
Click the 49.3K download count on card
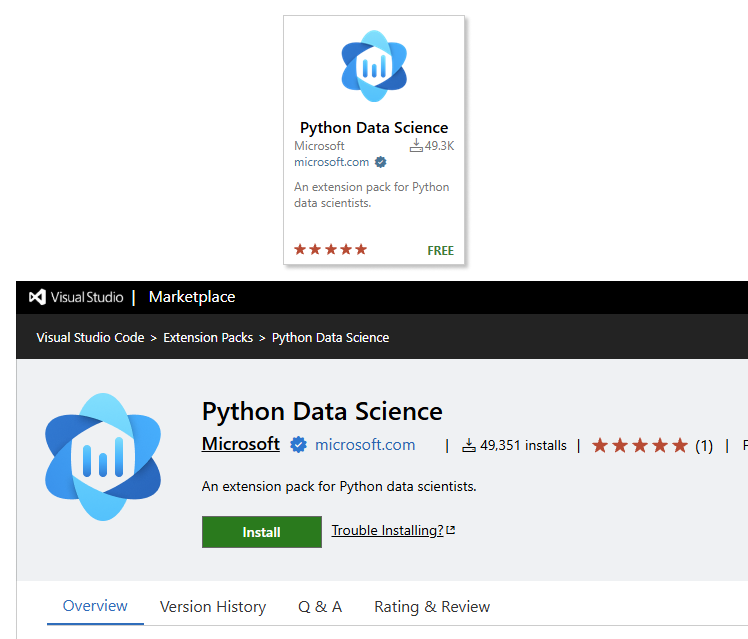point(439,146)
